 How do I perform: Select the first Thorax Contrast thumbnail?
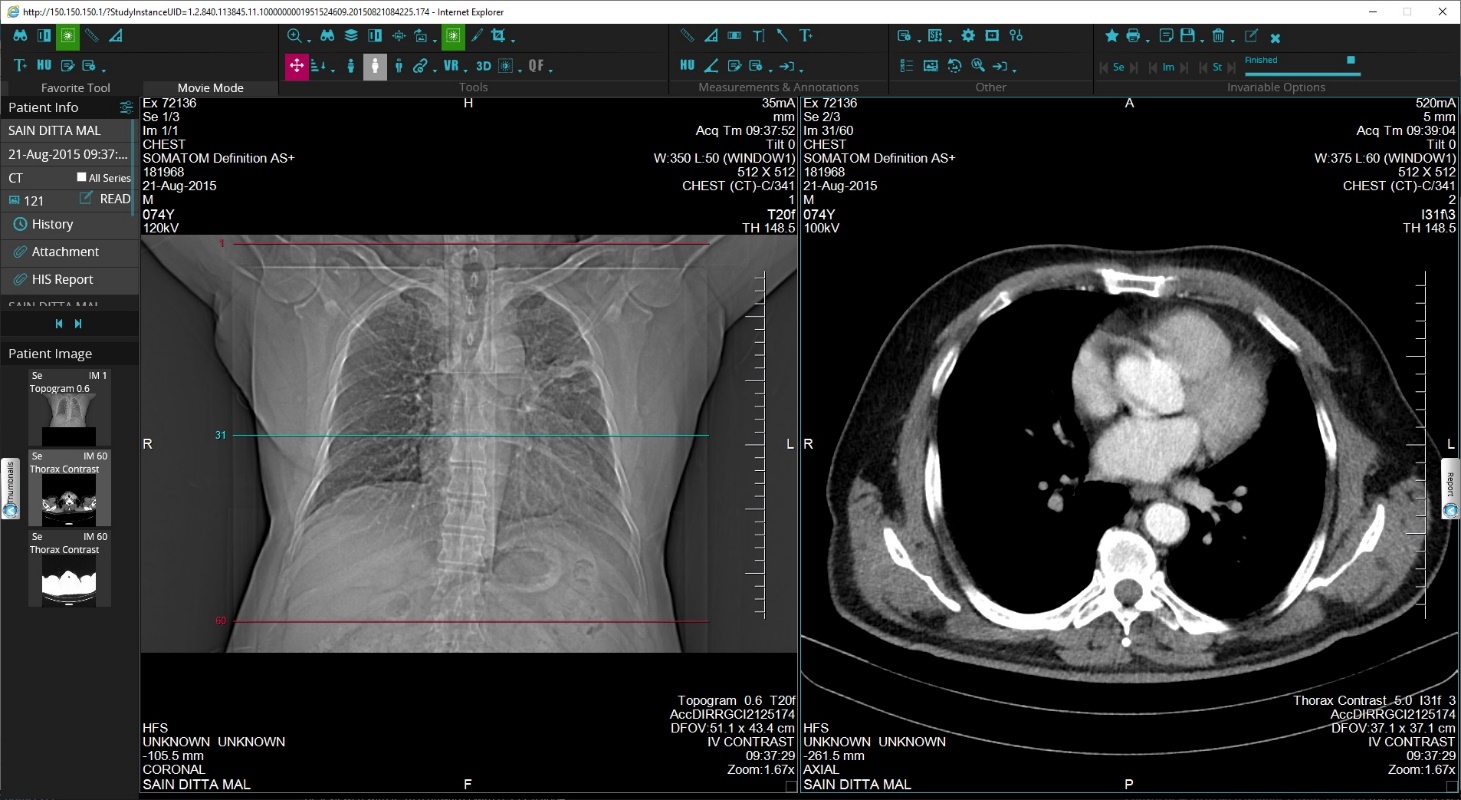pyautogui.click(x=69, y=489)
